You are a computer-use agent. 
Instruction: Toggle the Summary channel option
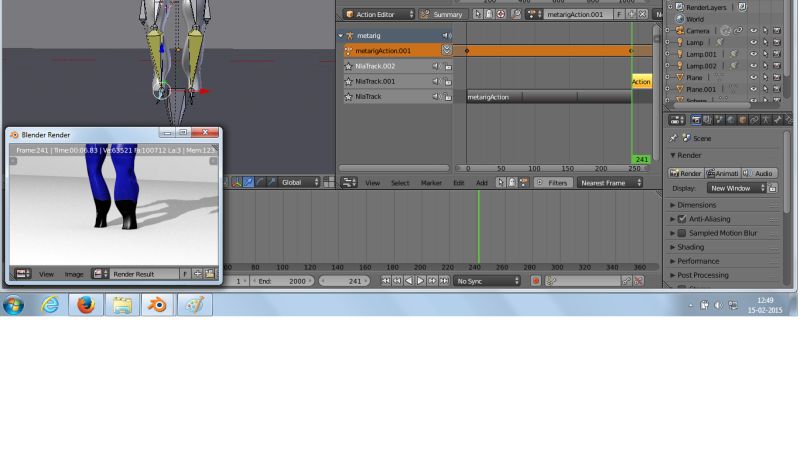[442, 14]
